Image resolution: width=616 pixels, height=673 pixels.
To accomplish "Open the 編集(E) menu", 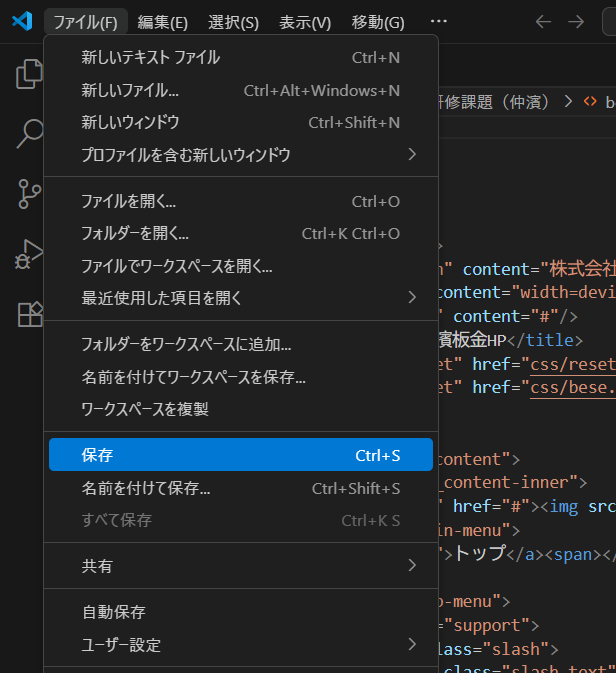I will [x=162, y=22].
